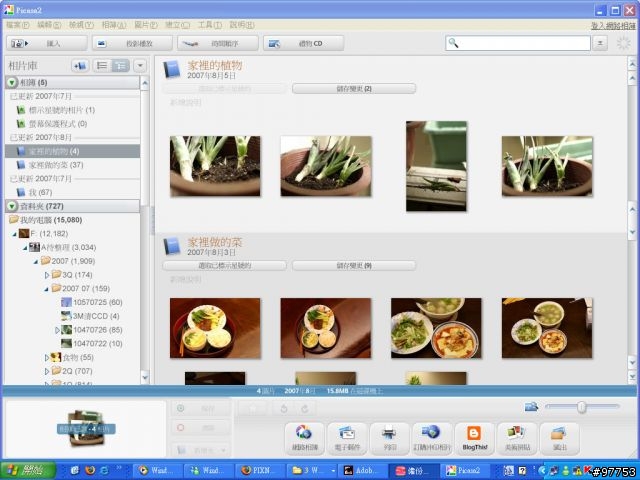Click the Print printer button
640x480 pixels.
coord(390,438)
